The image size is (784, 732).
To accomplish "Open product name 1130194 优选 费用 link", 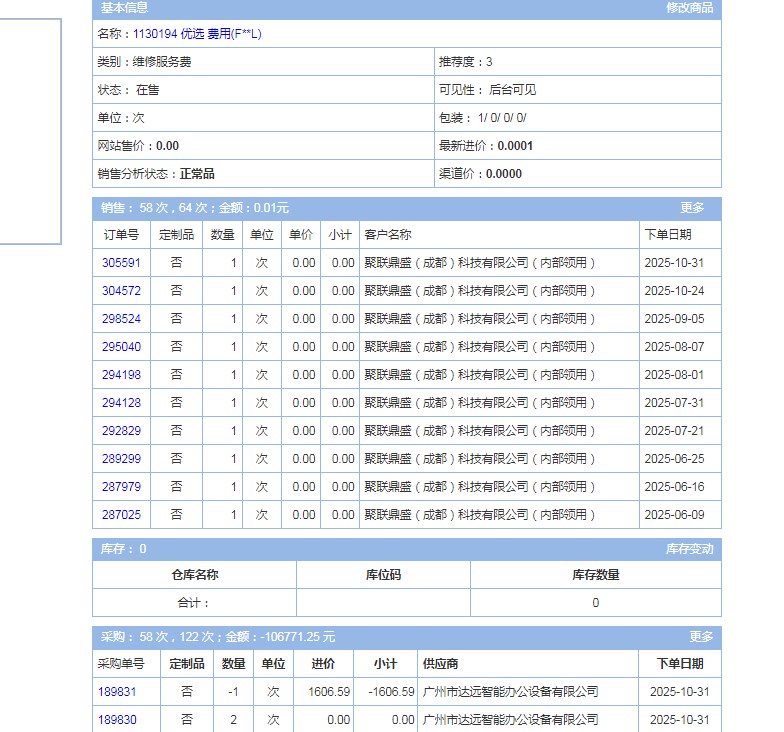I will tap(197, 34).
